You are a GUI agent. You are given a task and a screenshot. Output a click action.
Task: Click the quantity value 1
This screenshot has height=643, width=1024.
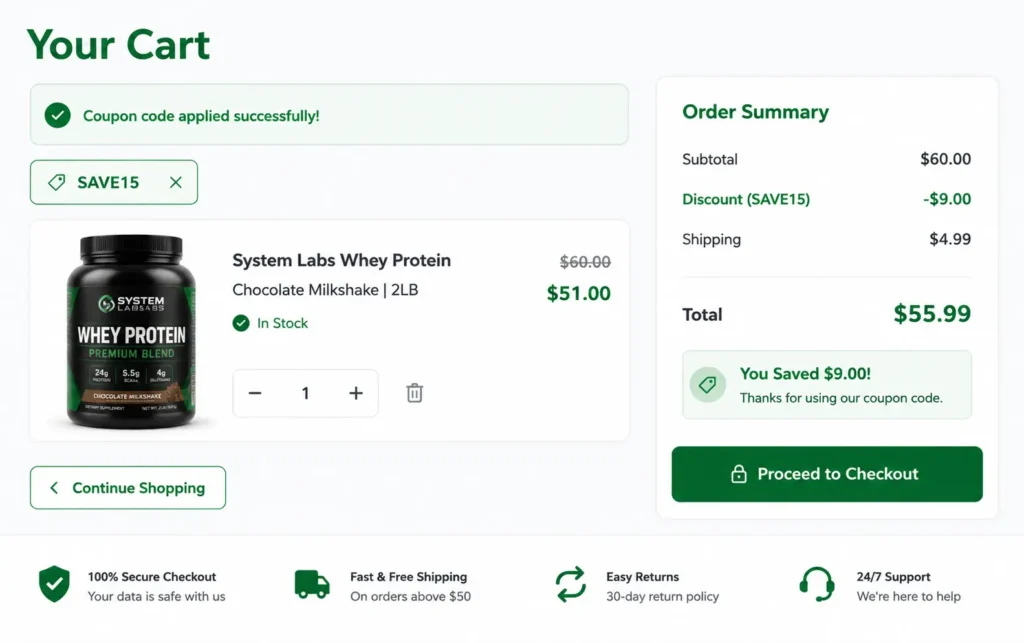(305, 393)
